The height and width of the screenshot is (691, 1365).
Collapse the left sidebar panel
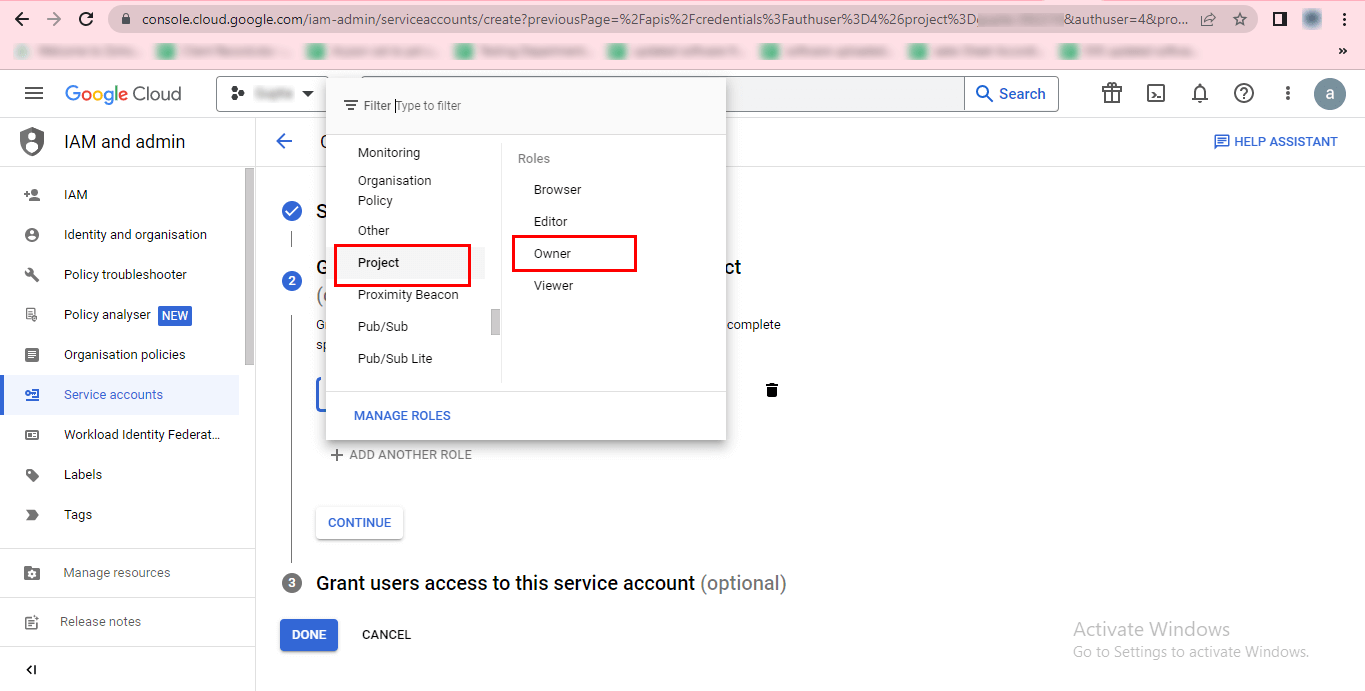[31, 670]
